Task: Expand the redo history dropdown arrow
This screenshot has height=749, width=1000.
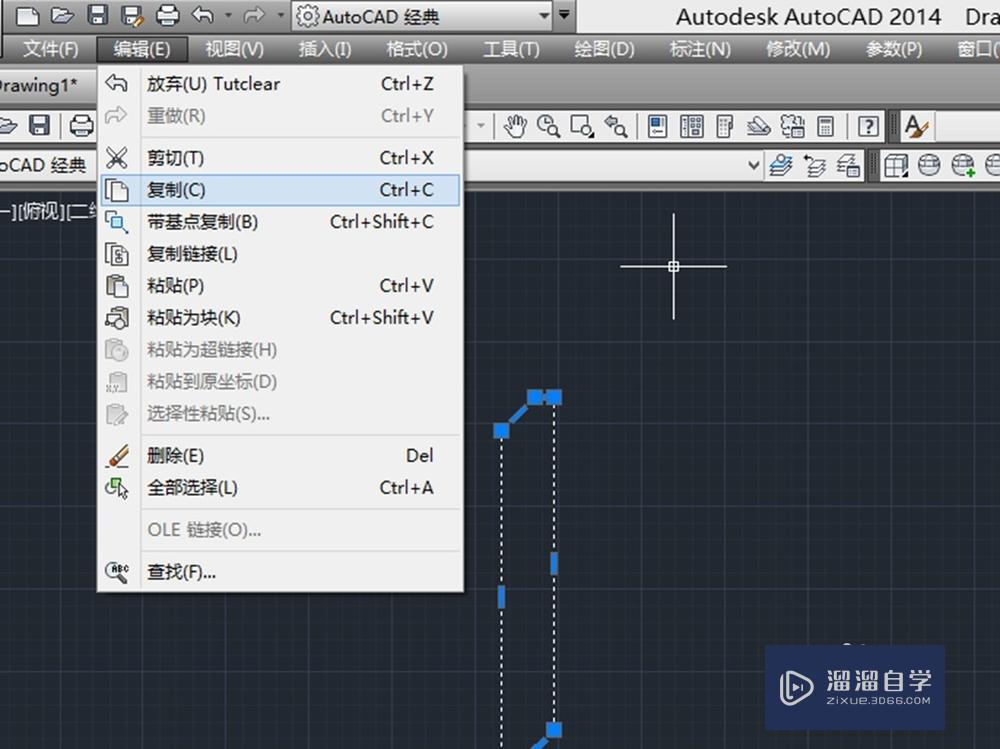Action: click(x=280, y=15)
